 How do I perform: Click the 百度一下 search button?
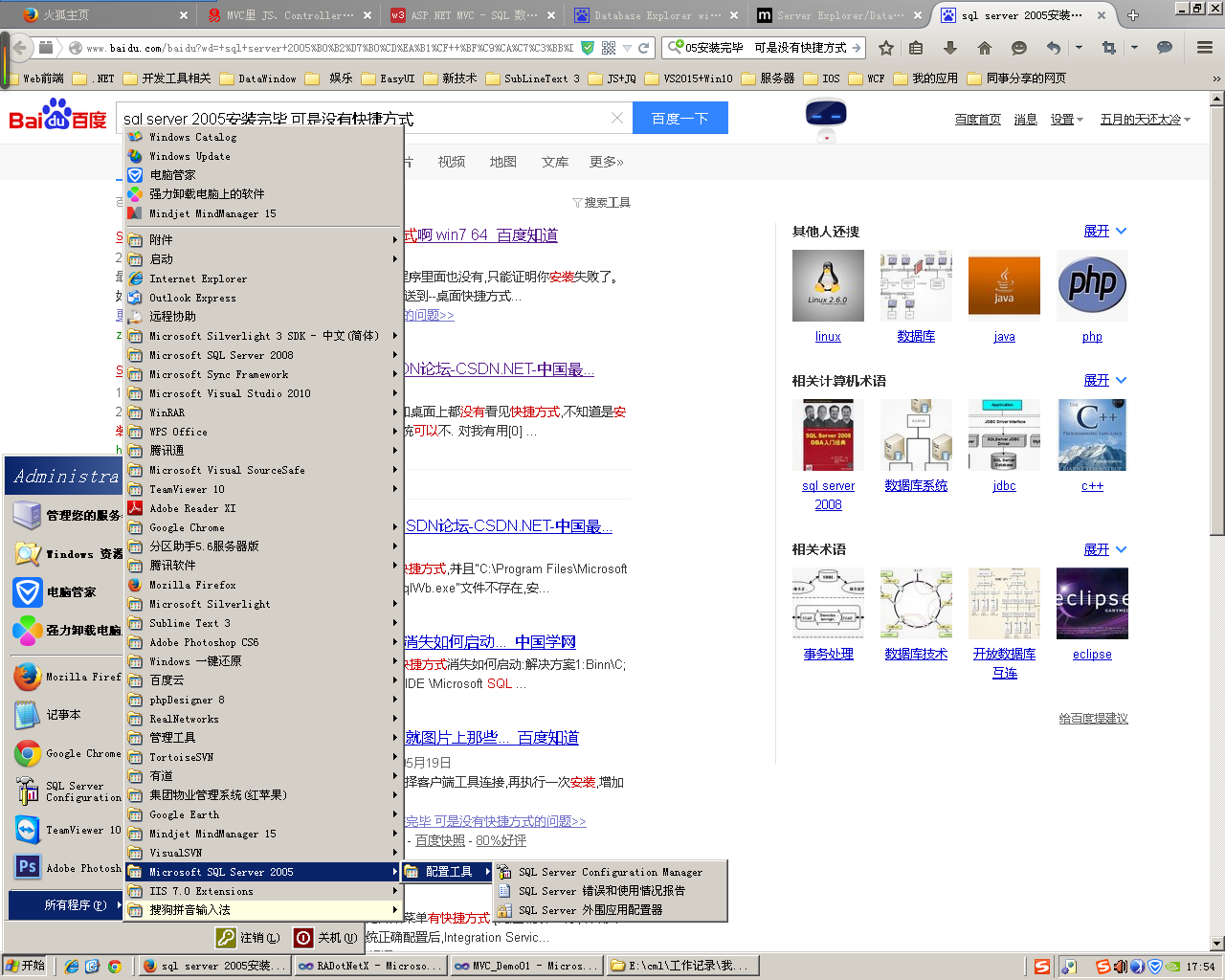point(680,118)
